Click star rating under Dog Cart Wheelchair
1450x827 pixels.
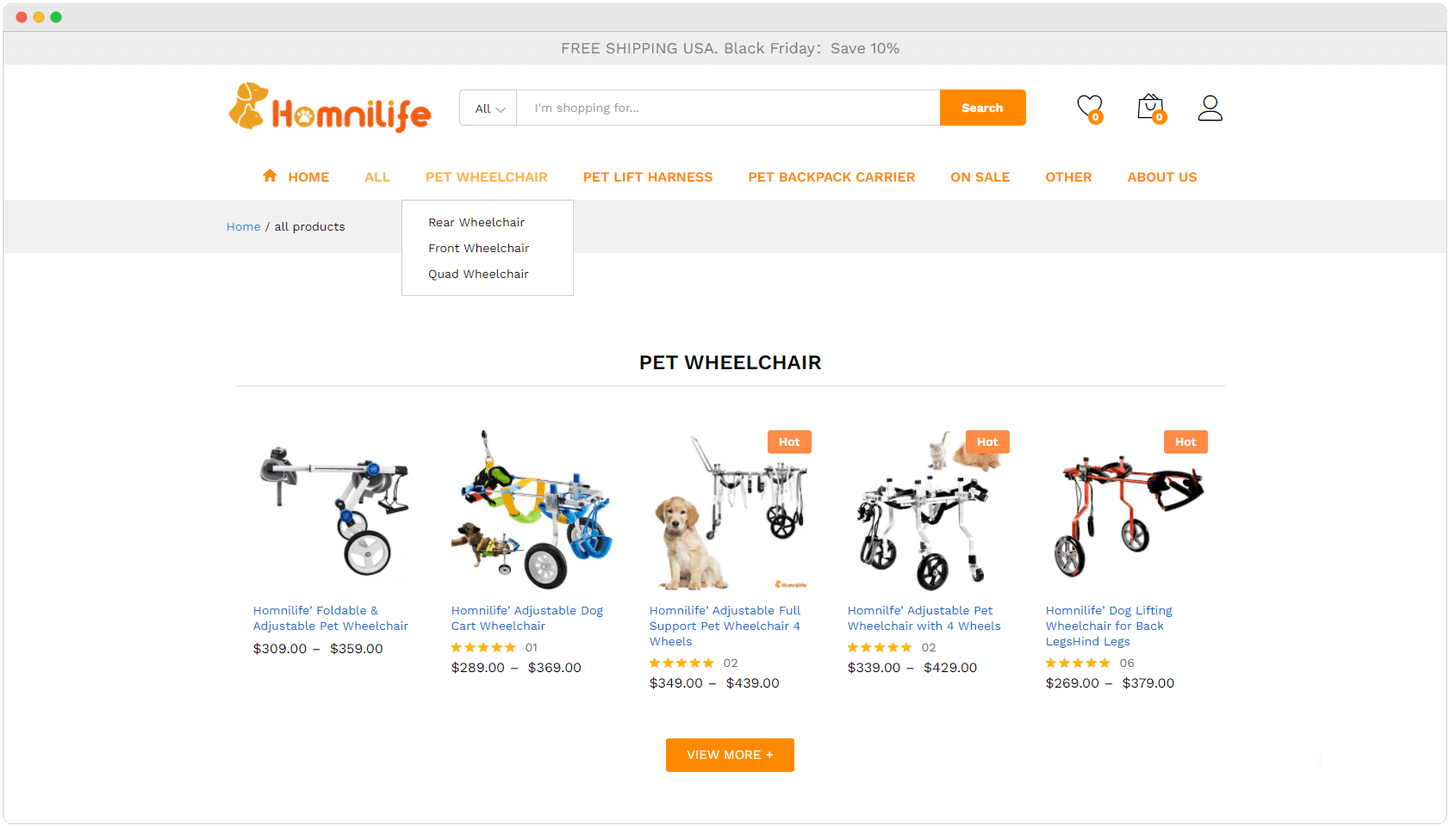(x=483, y=647)
